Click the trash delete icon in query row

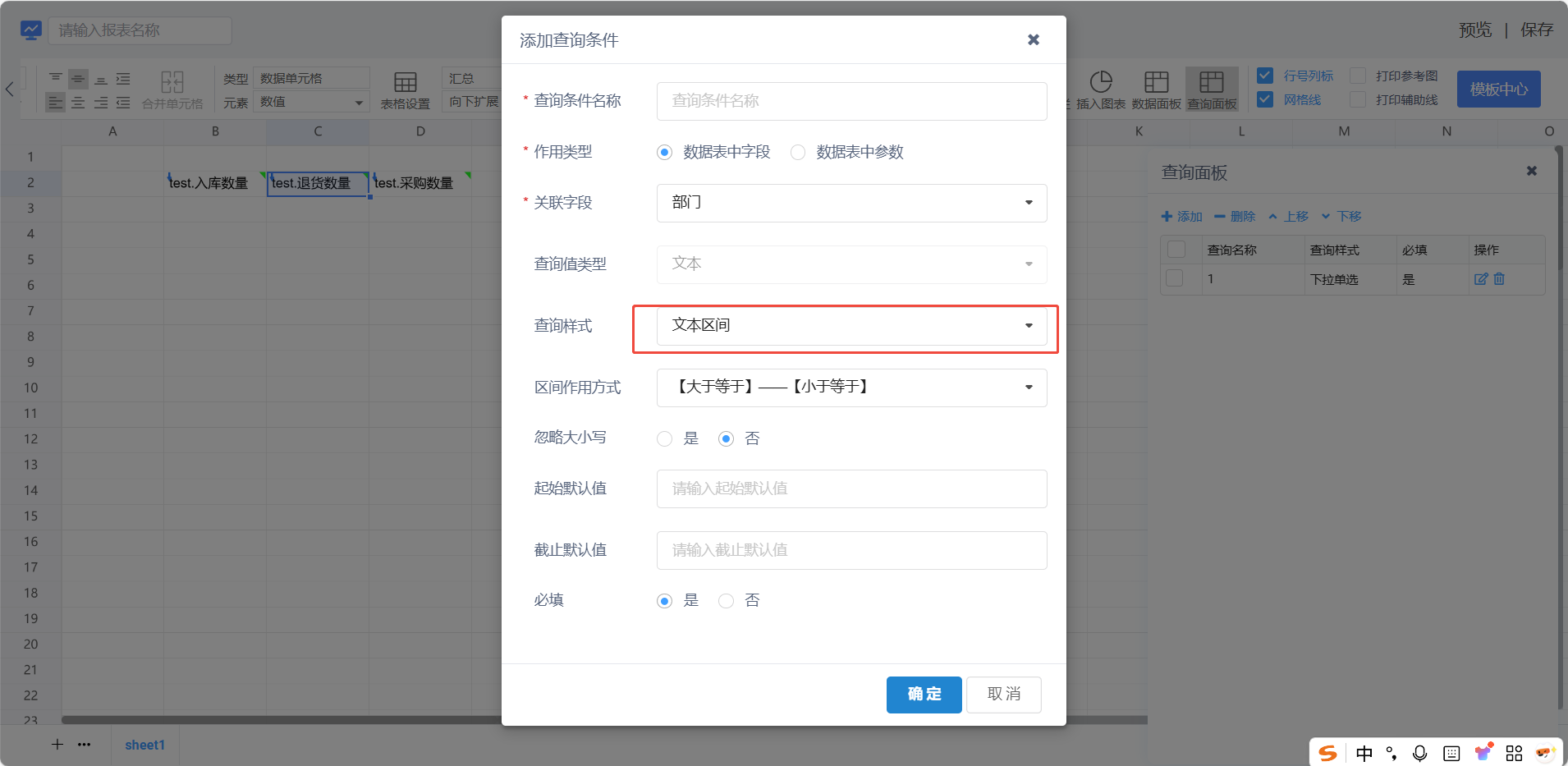tap(1499, 279)
